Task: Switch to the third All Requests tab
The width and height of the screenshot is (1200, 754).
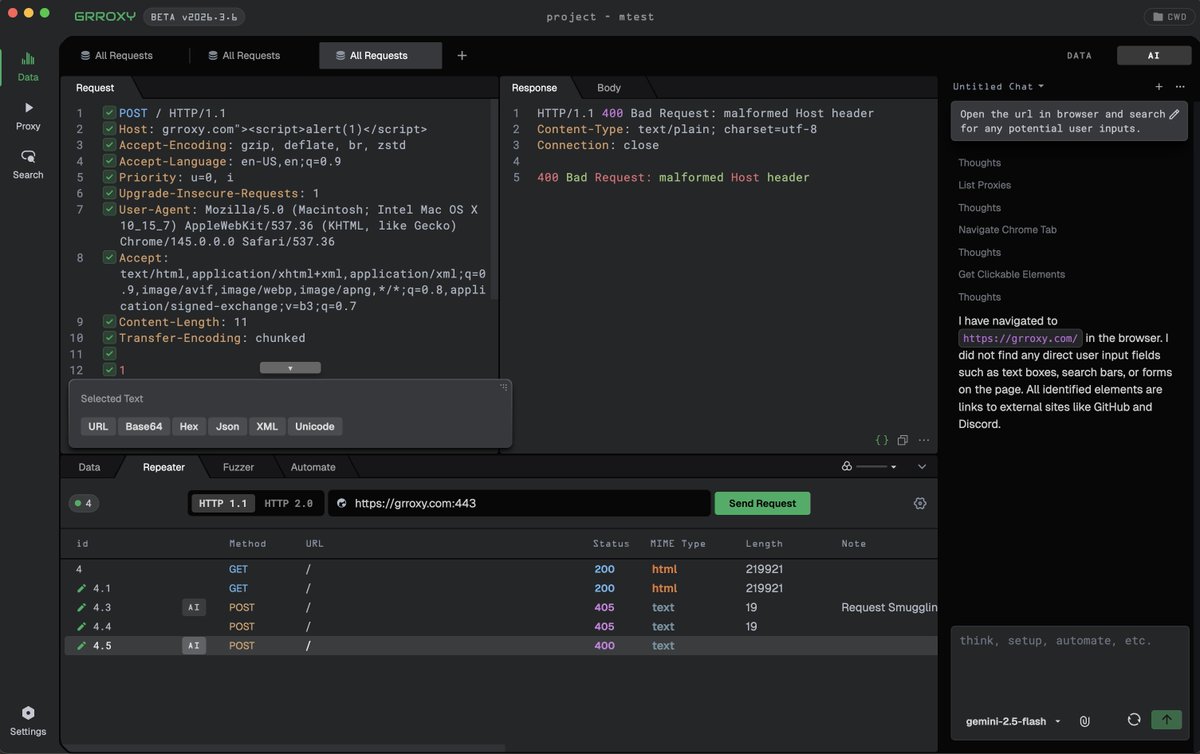Action: click(x=380, y=56)
